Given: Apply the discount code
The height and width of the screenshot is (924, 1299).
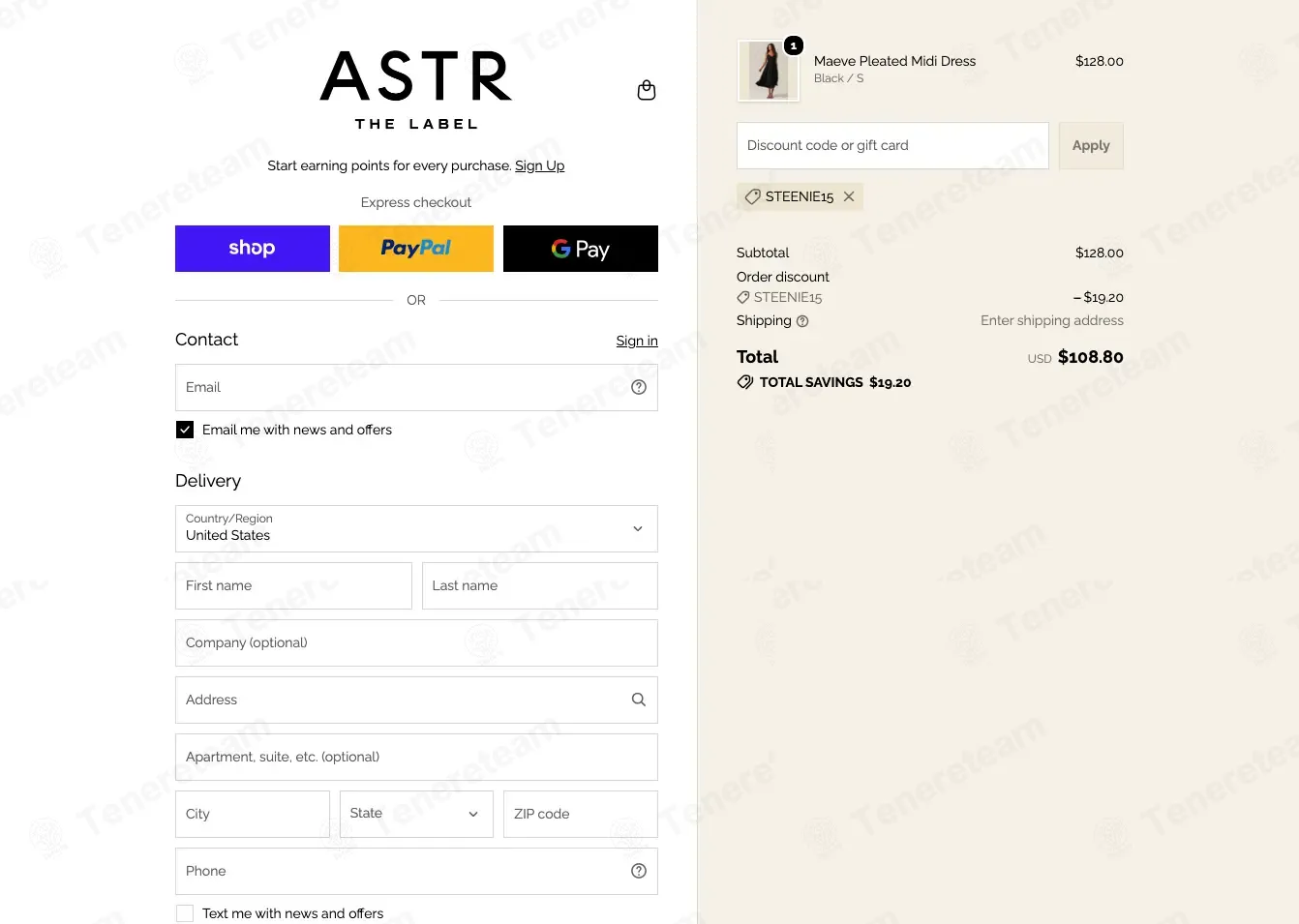Looking at the screenshot, I should click(1091, 145).
